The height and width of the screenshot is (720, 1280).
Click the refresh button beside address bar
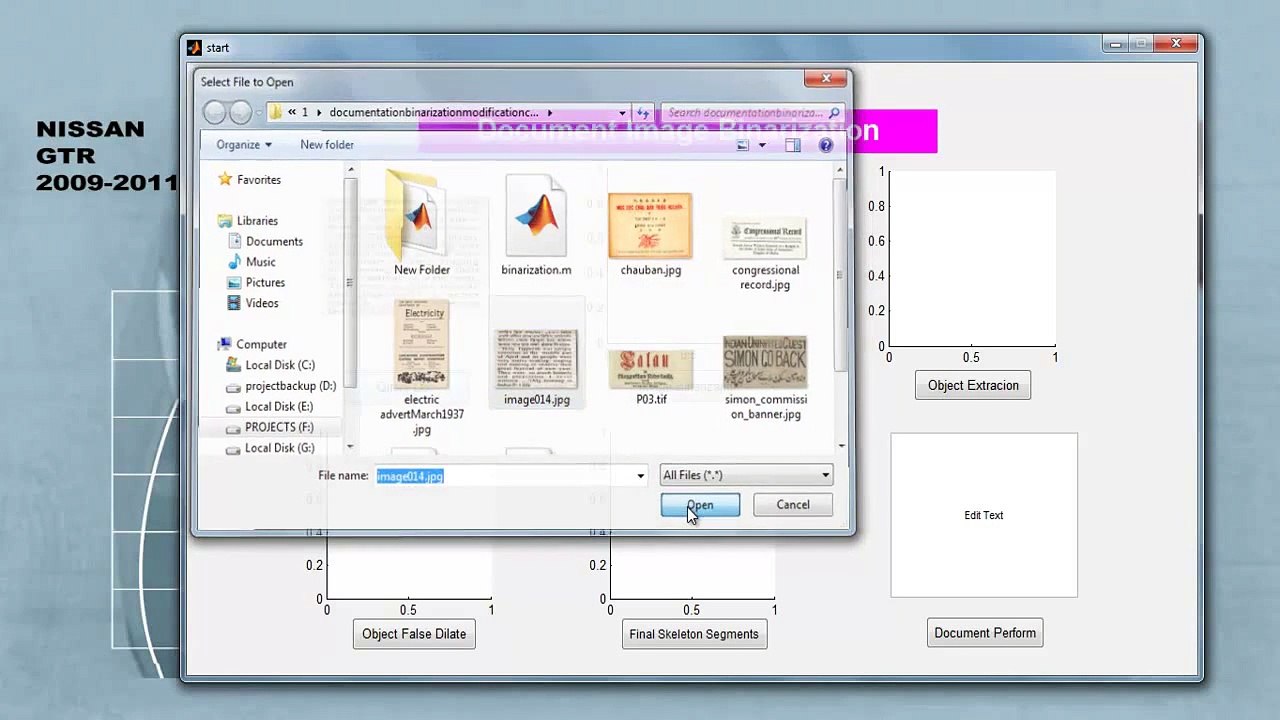(x=643, y=113)
